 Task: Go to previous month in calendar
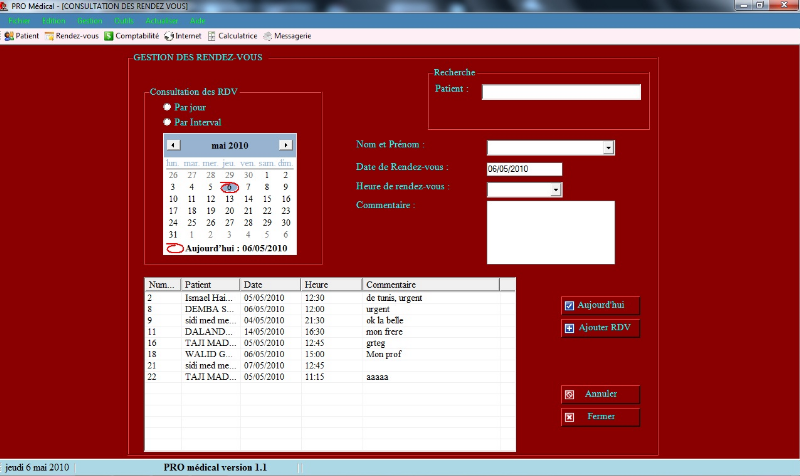[173, 145]
